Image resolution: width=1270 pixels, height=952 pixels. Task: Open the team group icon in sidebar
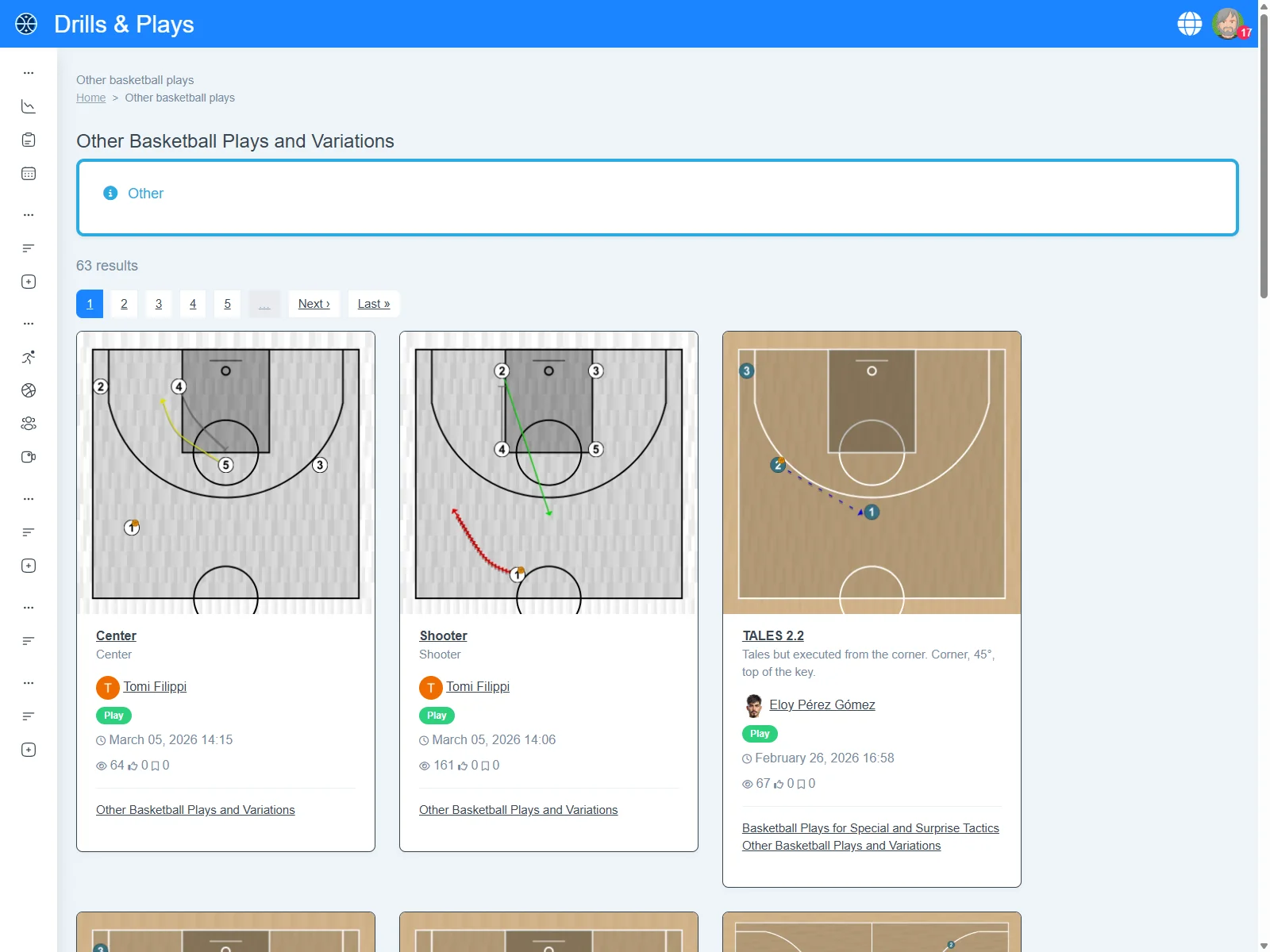click(x=29, y=424)
